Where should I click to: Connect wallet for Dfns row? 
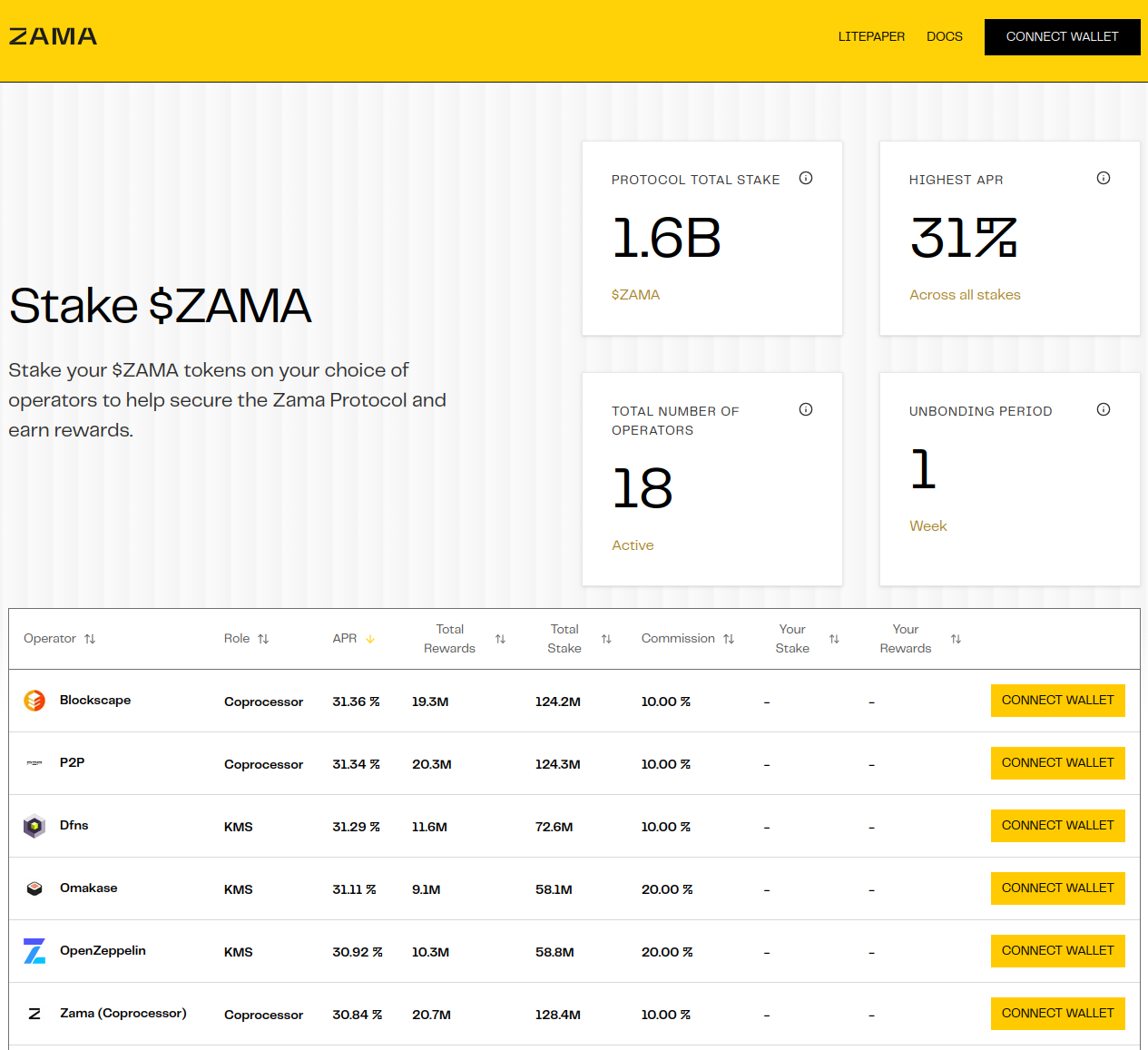click(x=1057, y=826)
